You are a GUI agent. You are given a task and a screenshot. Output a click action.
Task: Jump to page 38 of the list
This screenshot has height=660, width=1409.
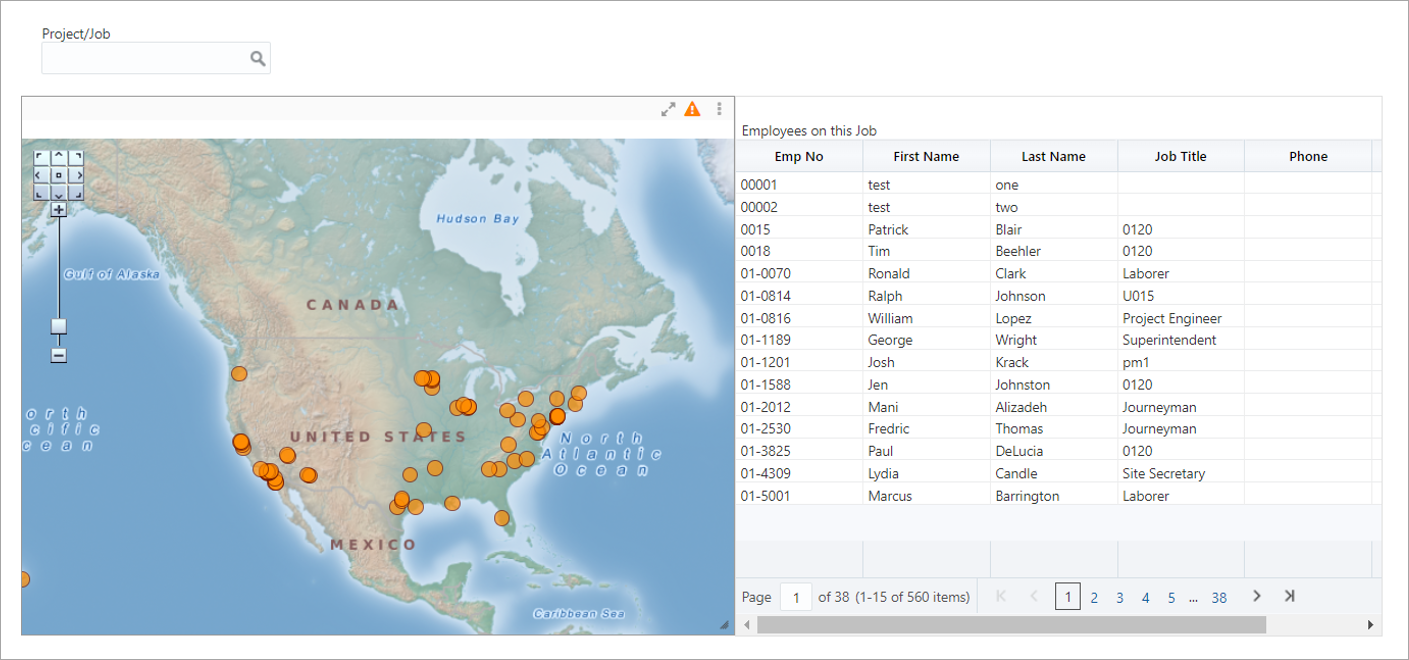click(1219, 597)
